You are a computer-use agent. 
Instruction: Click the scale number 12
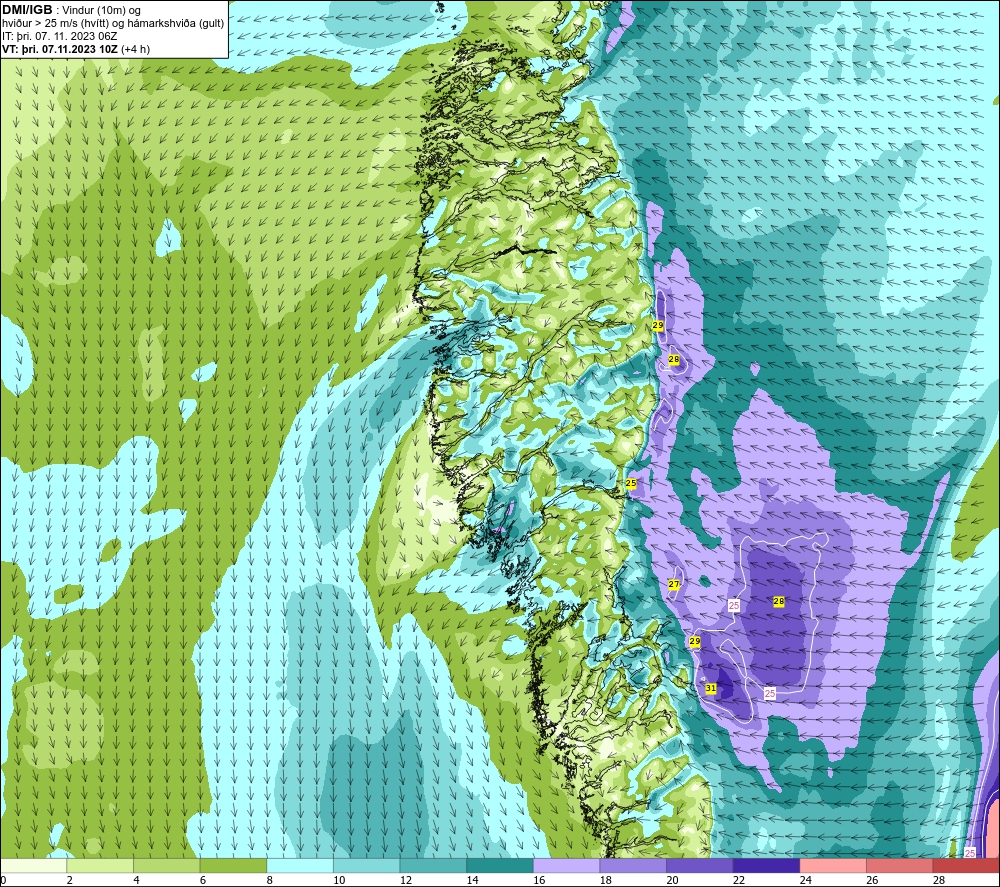(406, 880)
